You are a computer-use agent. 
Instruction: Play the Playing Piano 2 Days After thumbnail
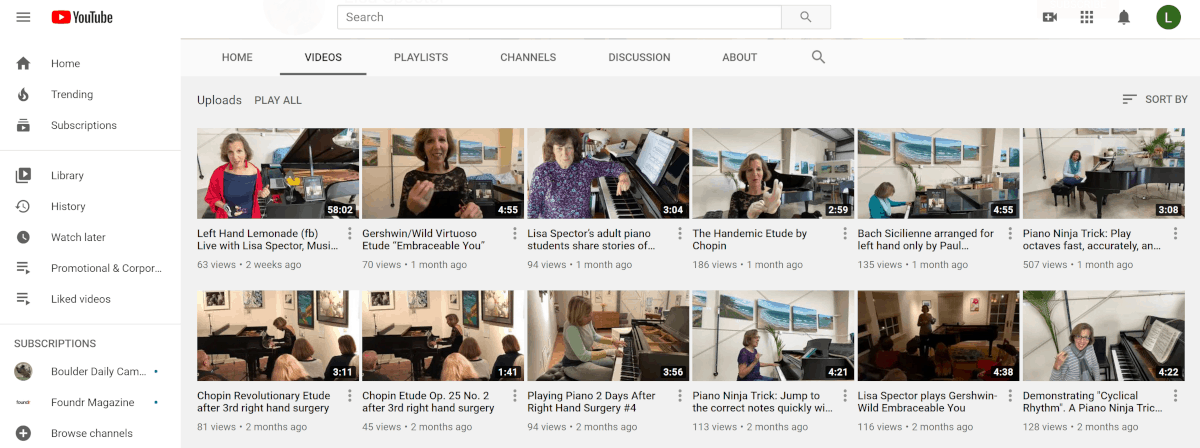point(608,336)
